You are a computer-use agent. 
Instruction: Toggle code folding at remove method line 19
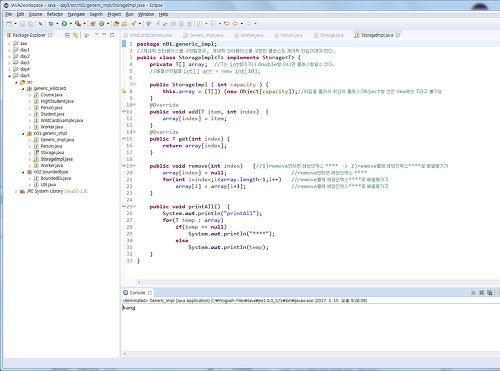134,166
